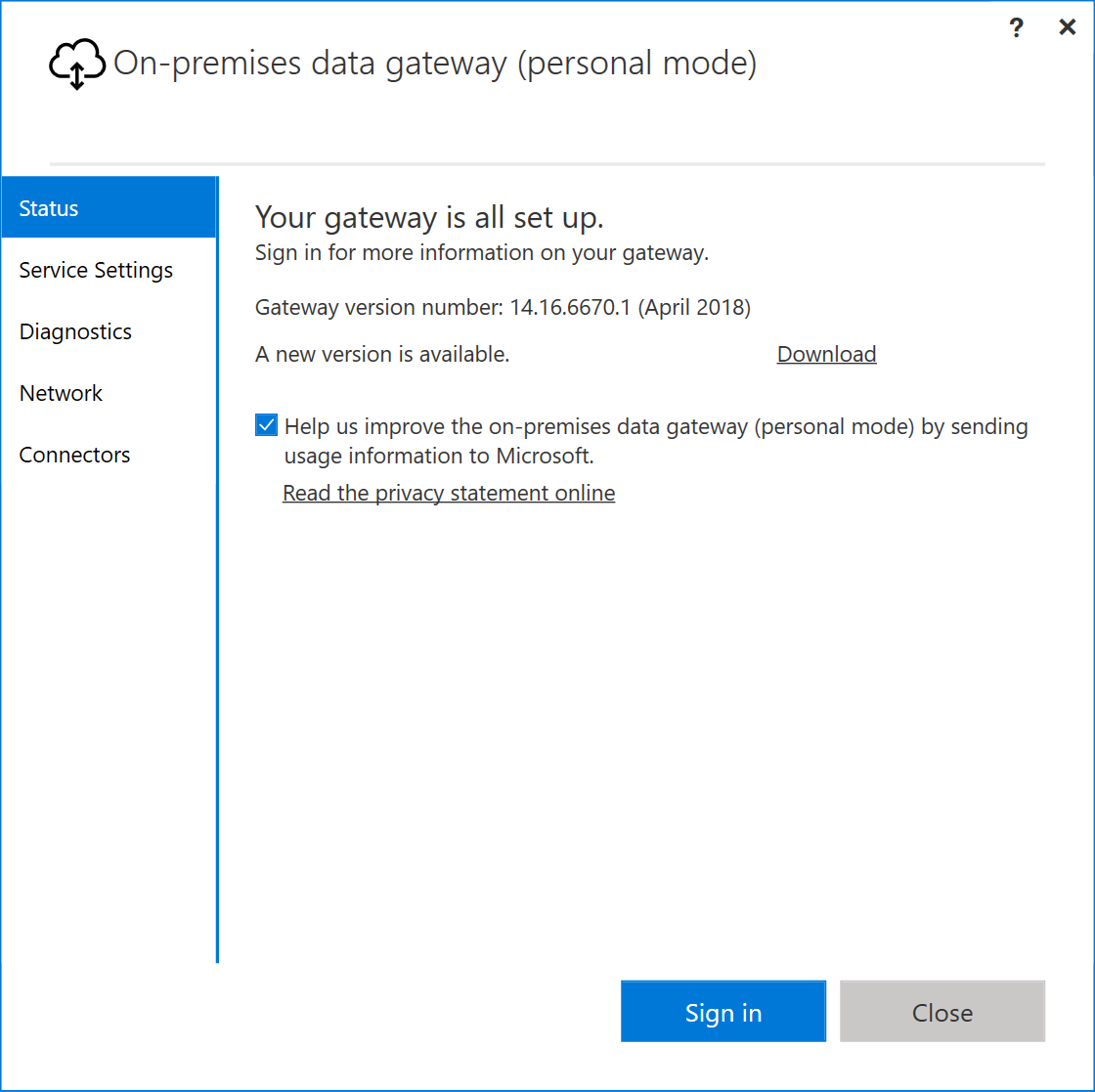Close the window with the X icon
Viewport: 1095px width, 1092px height.
click(x=1067, y=27)
